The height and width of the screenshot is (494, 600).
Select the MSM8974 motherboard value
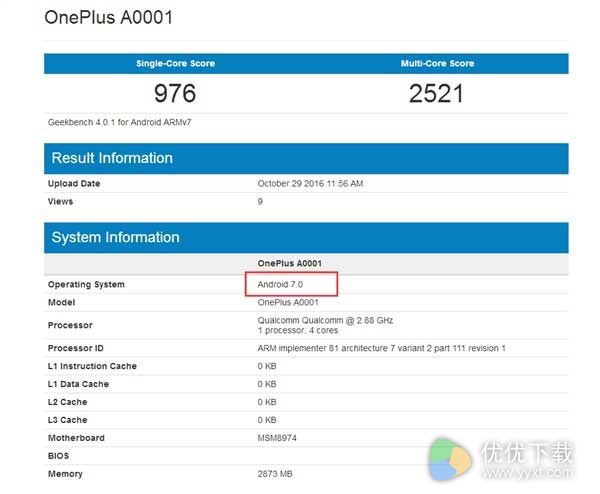277,438
